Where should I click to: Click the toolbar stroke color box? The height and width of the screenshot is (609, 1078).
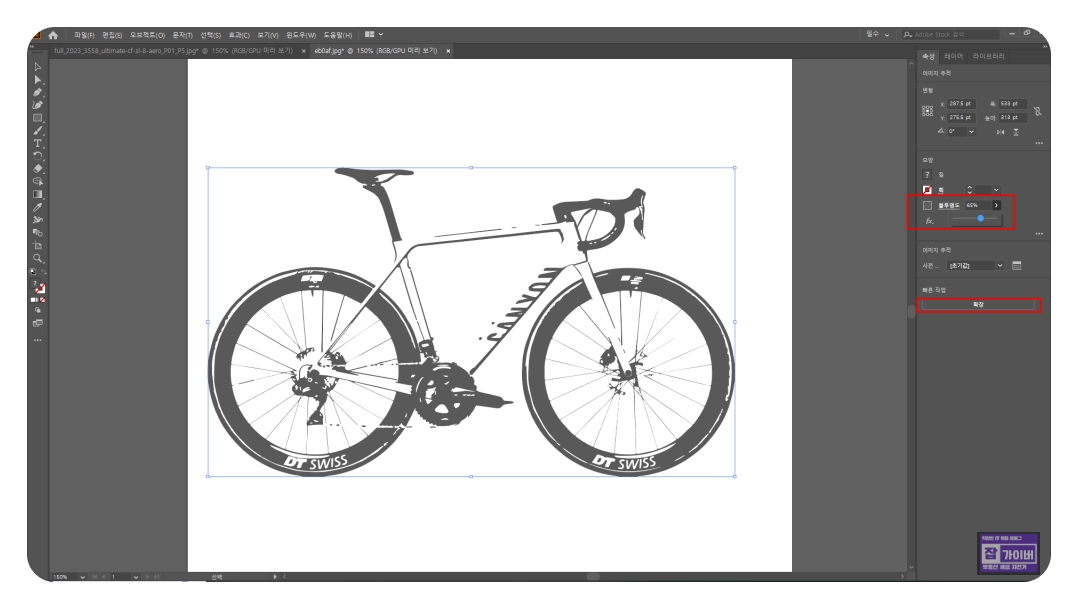pos(41,289)
